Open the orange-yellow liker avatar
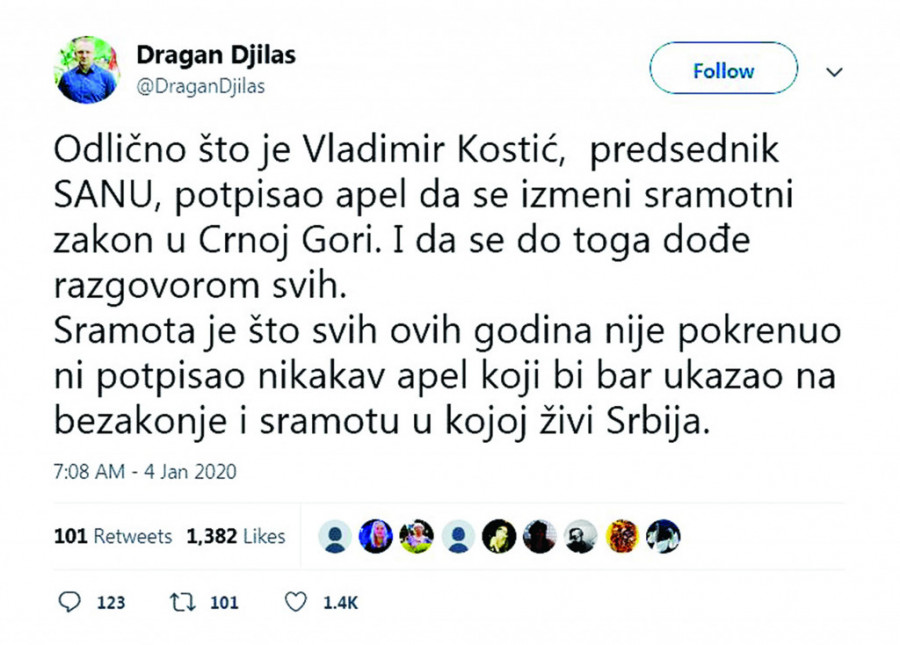900x645 pixels. [x=622, y=536]
